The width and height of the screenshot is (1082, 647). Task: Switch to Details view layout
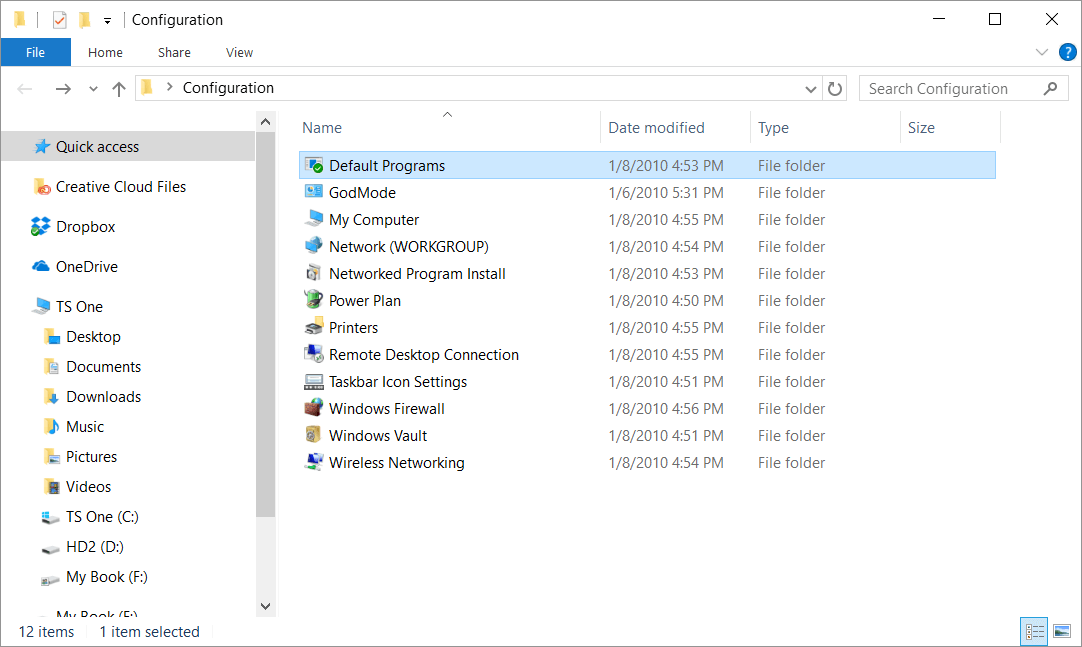point(1034,631)
